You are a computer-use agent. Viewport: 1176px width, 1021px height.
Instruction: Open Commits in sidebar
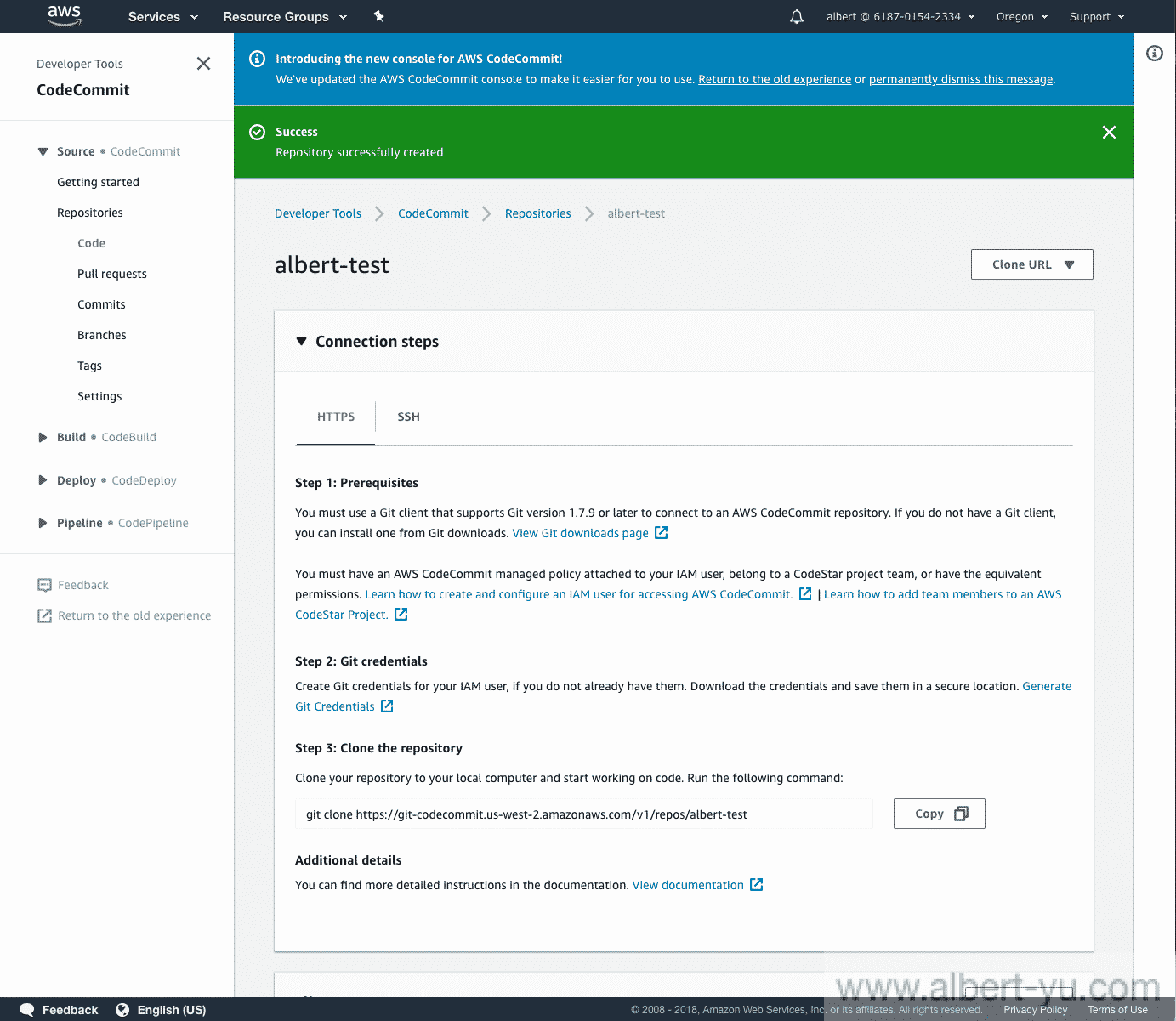(101, 304)
